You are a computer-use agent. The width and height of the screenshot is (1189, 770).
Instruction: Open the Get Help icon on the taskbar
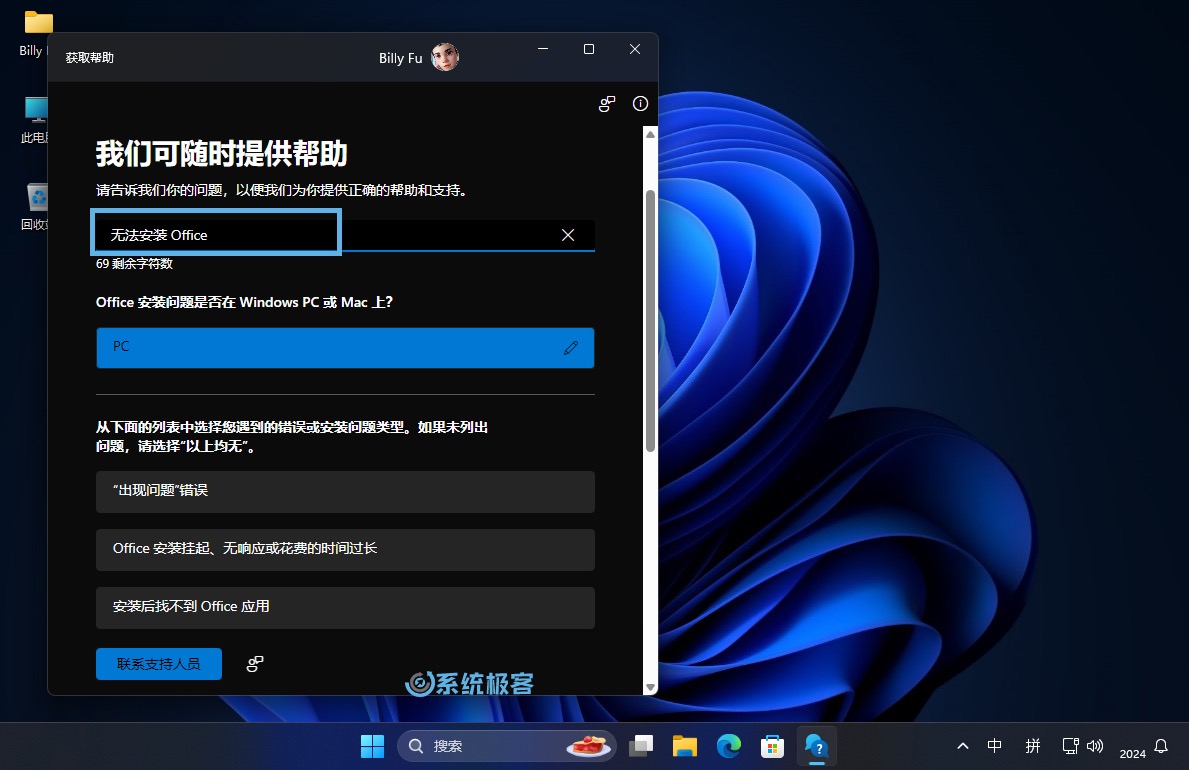[816, 746]
